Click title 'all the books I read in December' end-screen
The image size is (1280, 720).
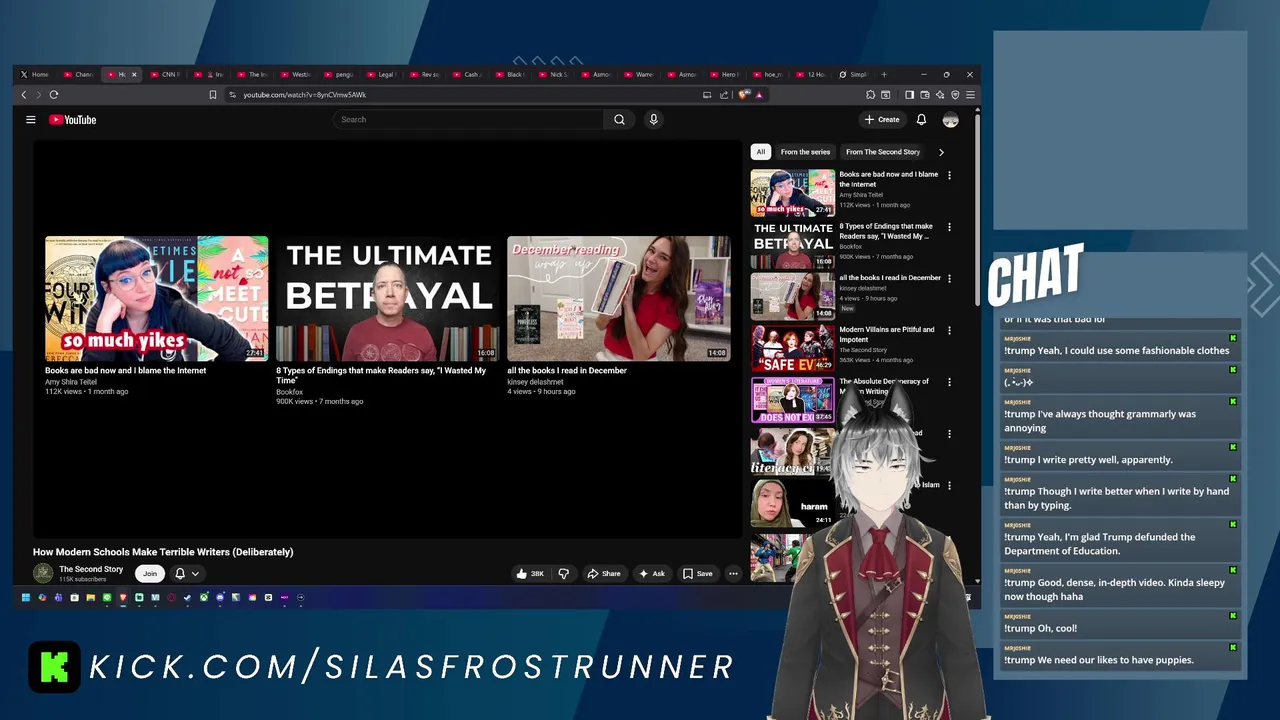567,370
